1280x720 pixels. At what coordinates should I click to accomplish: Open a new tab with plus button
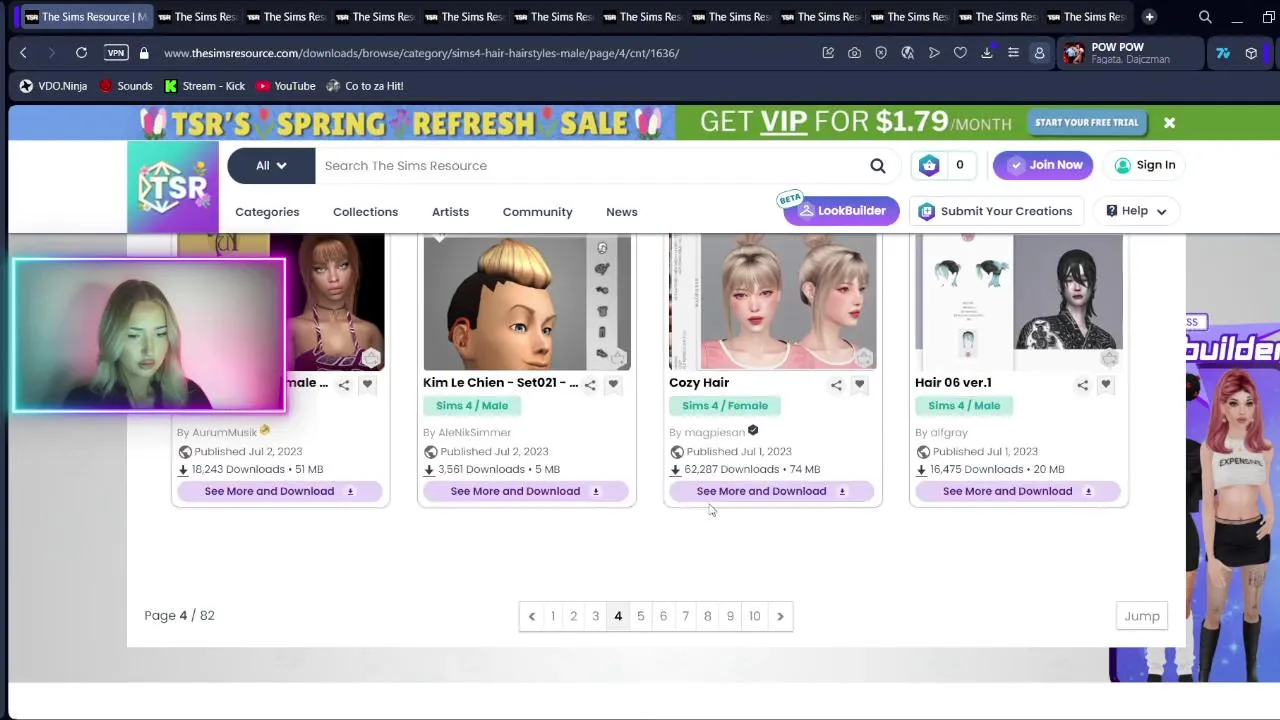[x=1149, y=17]
